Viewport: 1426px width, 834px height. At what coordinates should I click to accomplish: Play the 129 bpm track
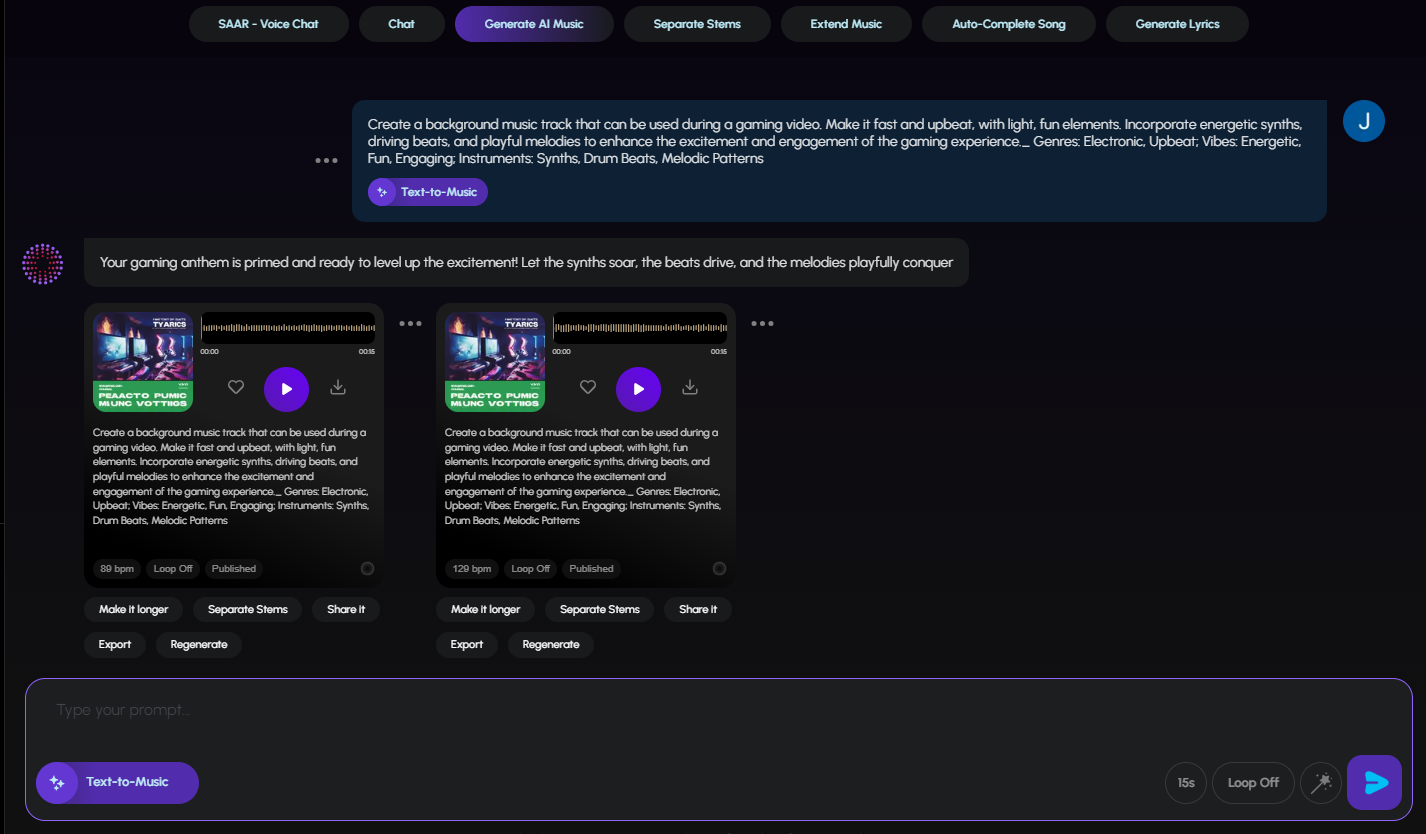click(638, 389)
